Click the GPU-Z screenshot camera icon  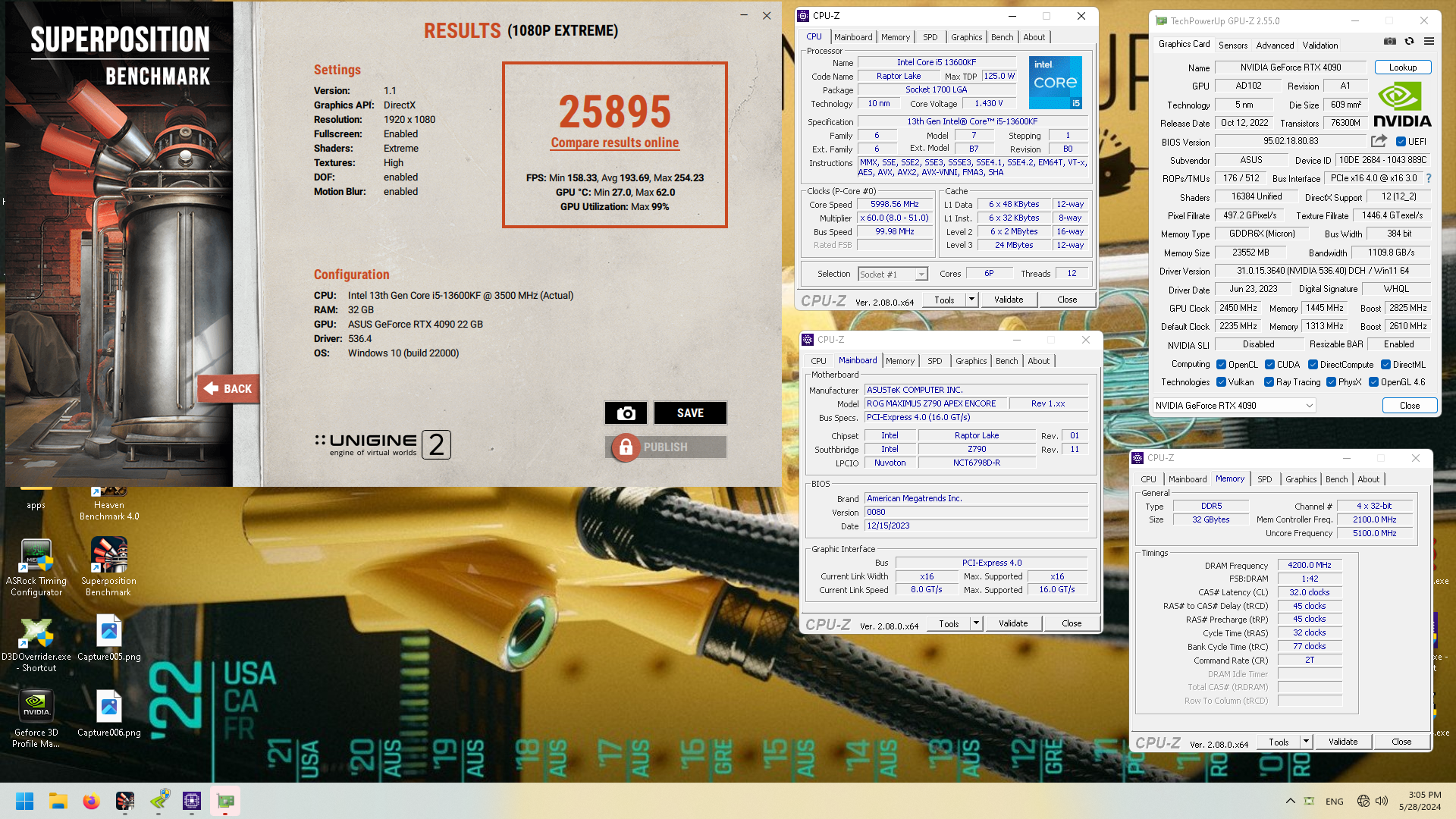coord(1389,42)
